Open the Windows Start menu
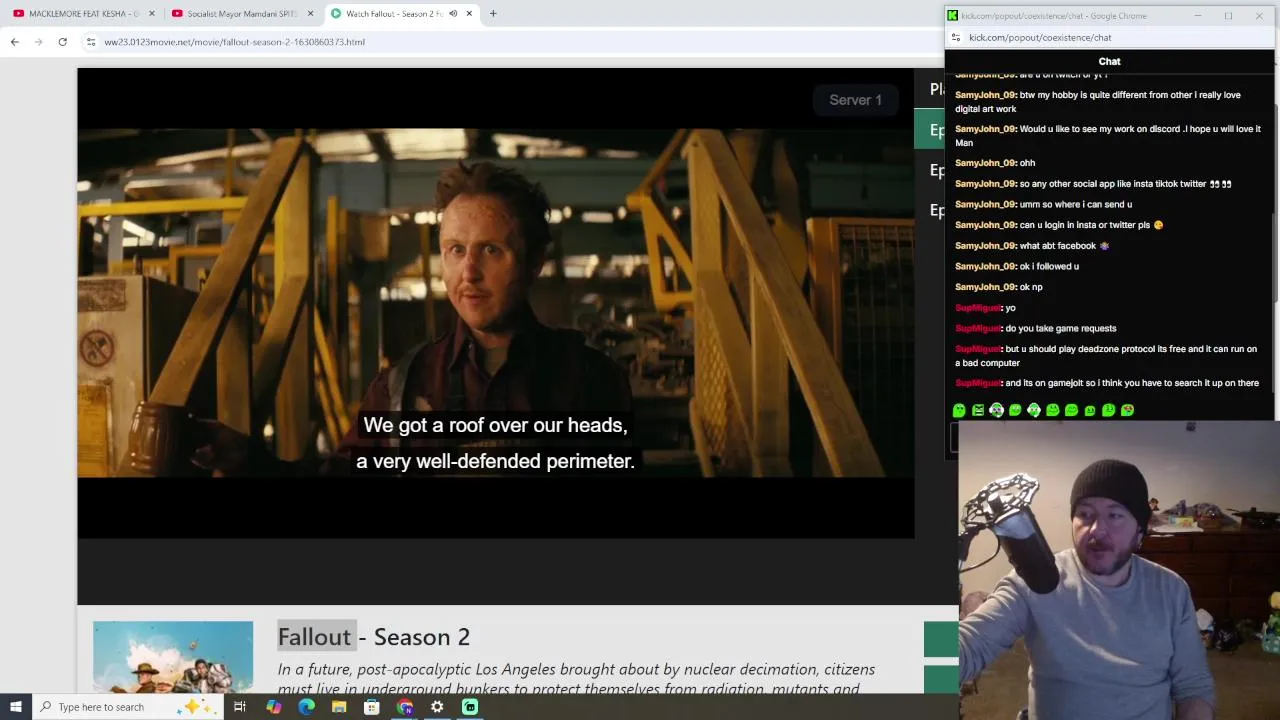Viewport: 1280px width, 720px height. pyautogui.click(x=16, y=707)
